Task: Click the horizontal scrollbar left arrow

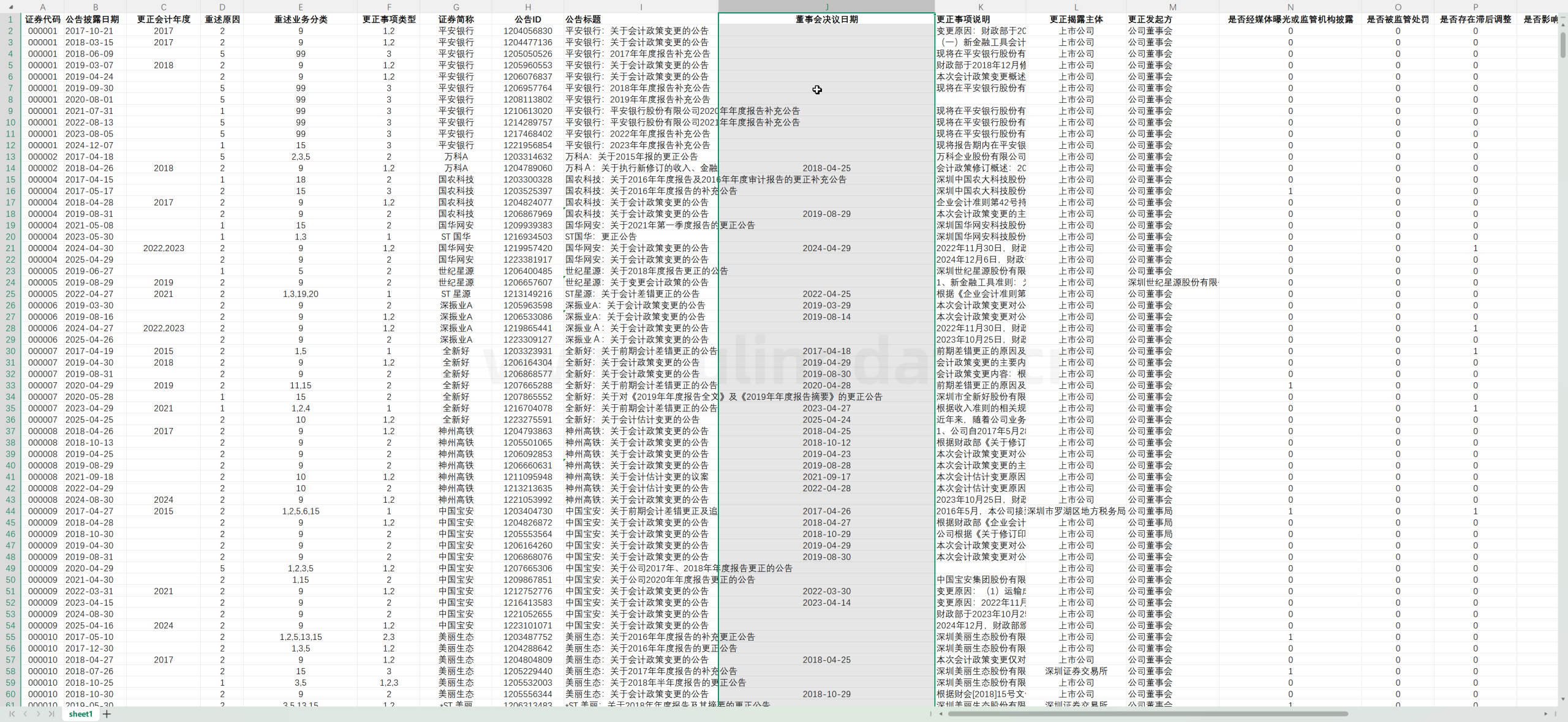Action: [x=941, y=714]
